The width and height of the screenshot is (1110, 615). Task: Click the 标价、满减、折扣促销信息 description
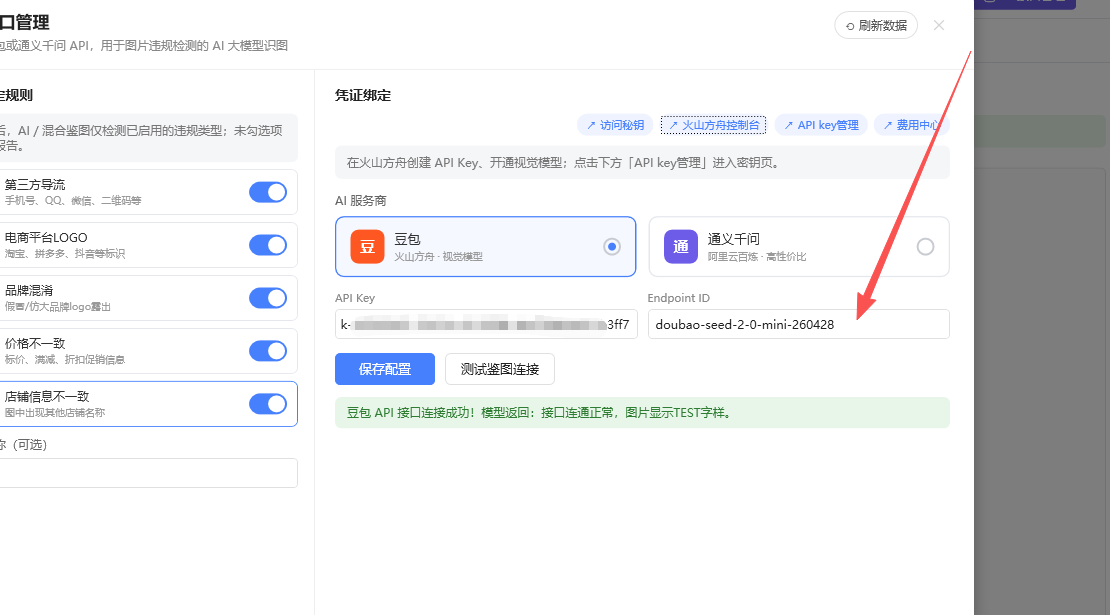65,360
